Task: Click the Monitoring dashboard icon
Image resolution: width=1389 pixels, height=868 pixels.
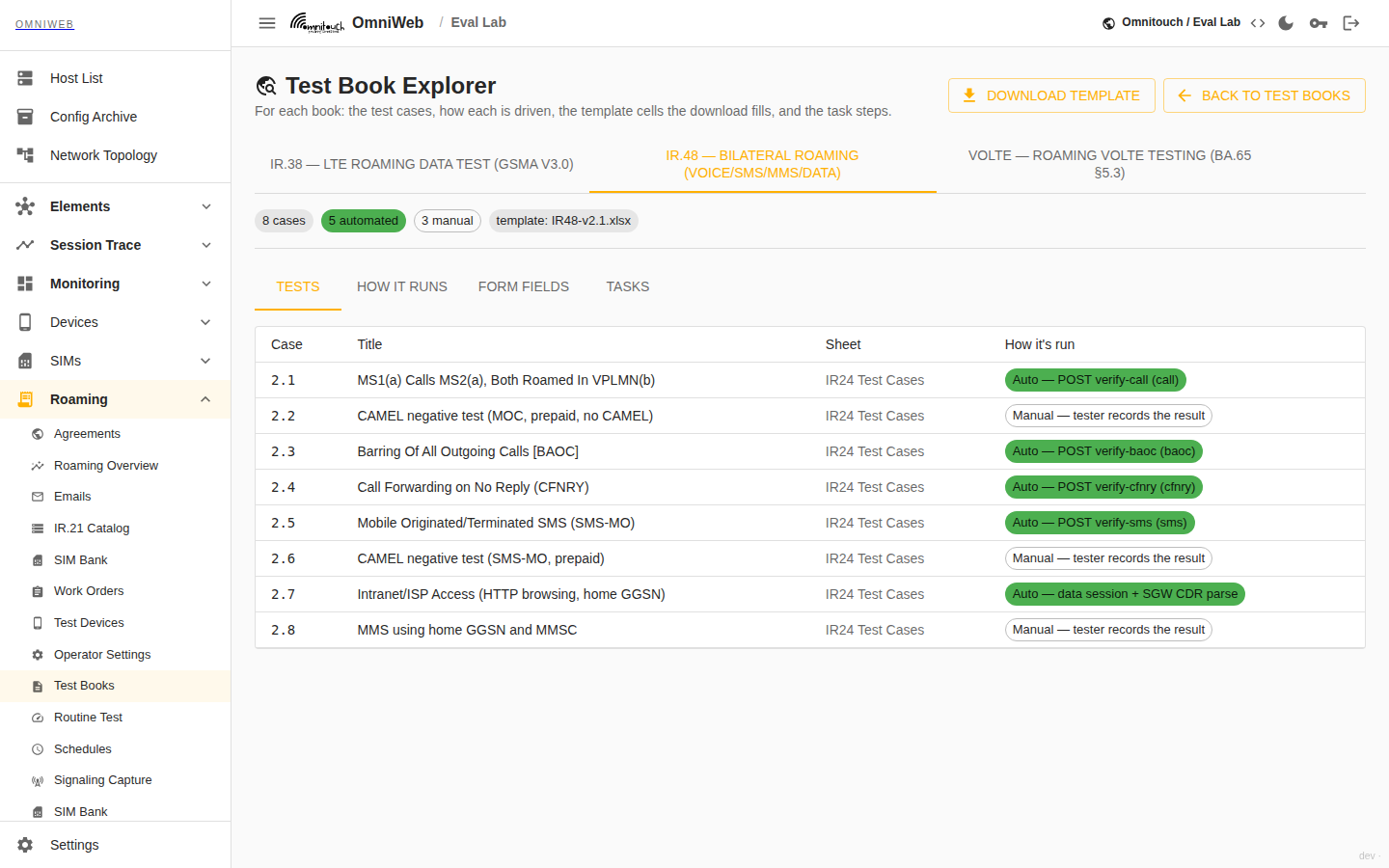Action: point(25,284)
